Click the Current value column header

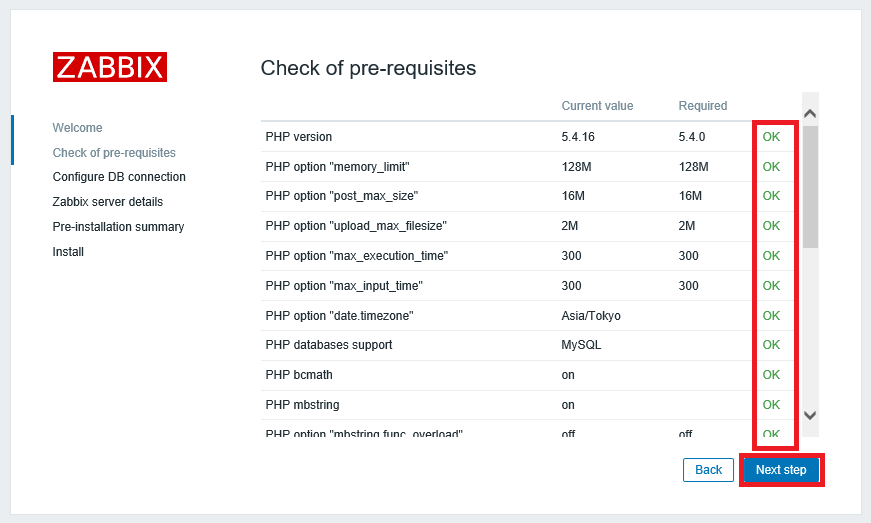(597, 106)
